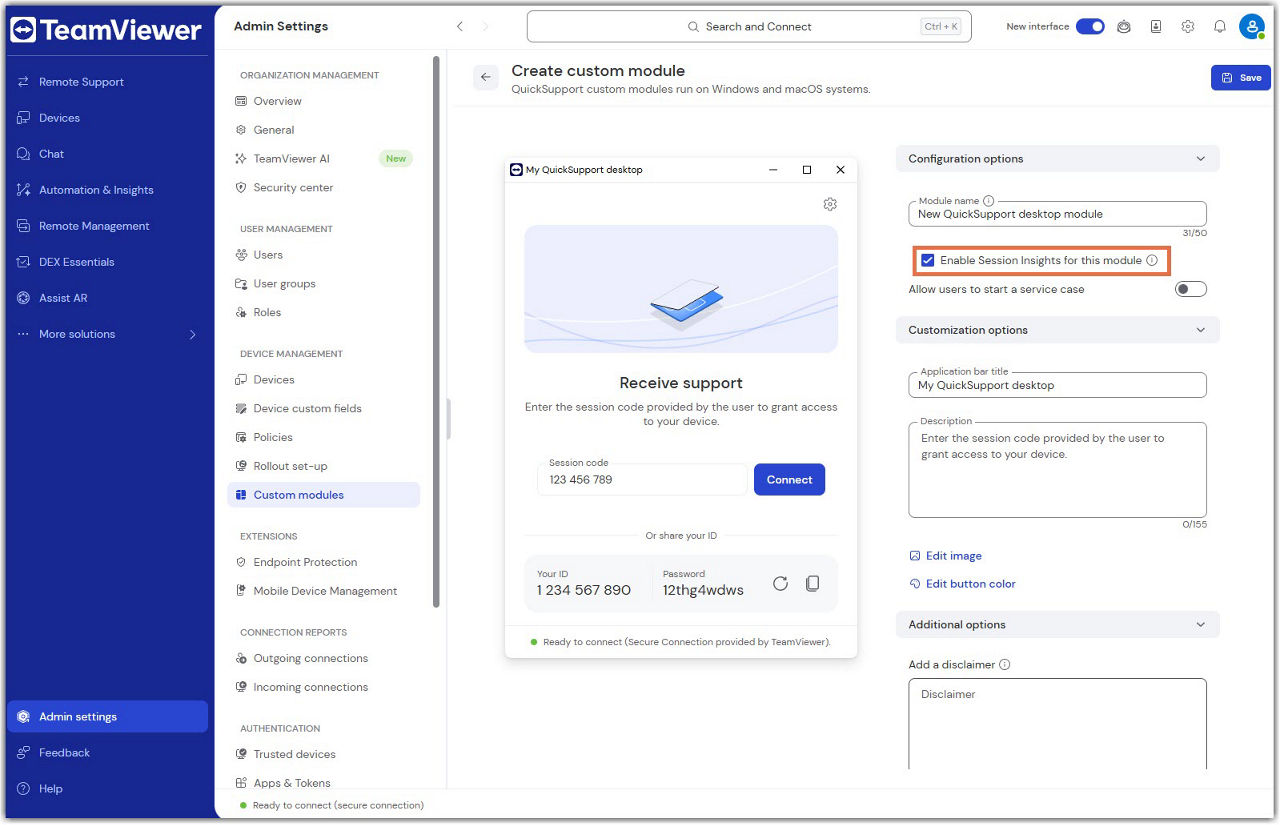Click the Application bar title input field
The height and width of the screenshot is (825, 1280).
[1057, 385]
